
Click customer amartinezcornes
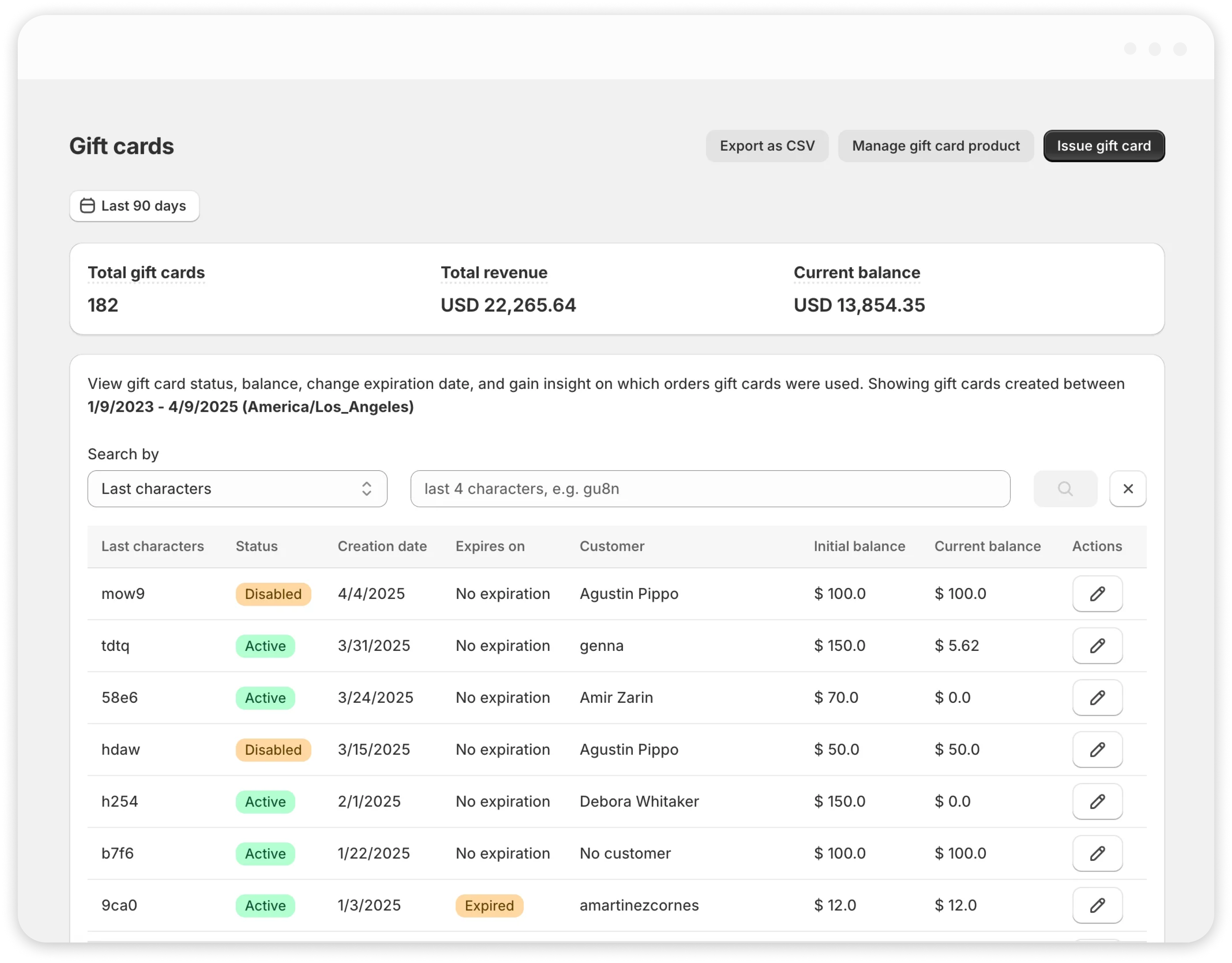(639, 905)
